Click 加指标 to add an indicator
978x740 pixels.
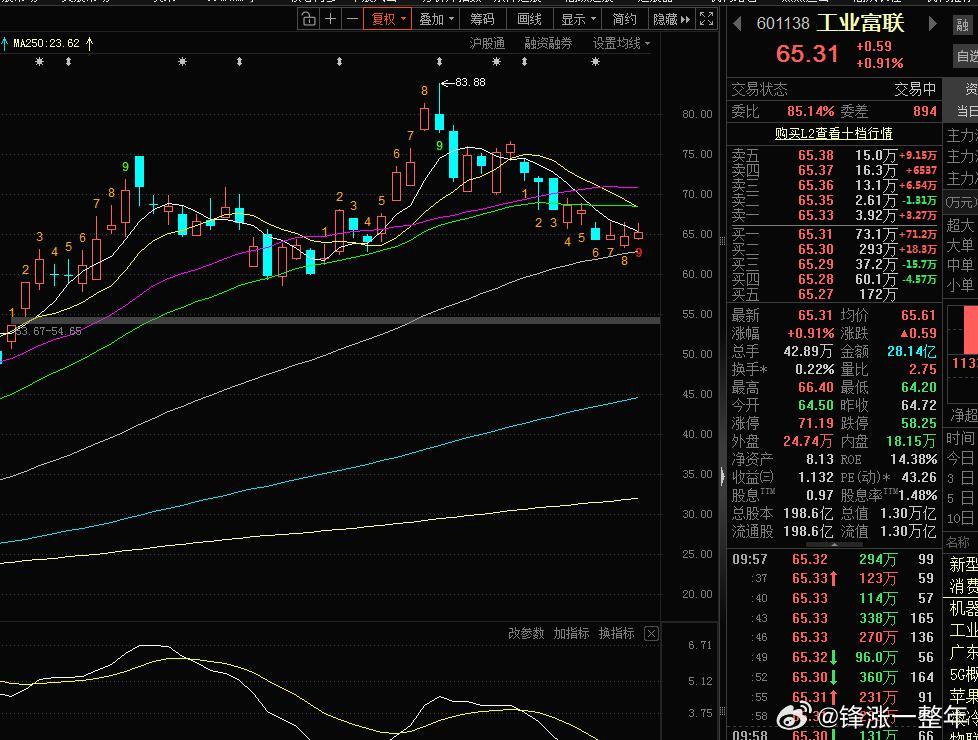(571, 633)
